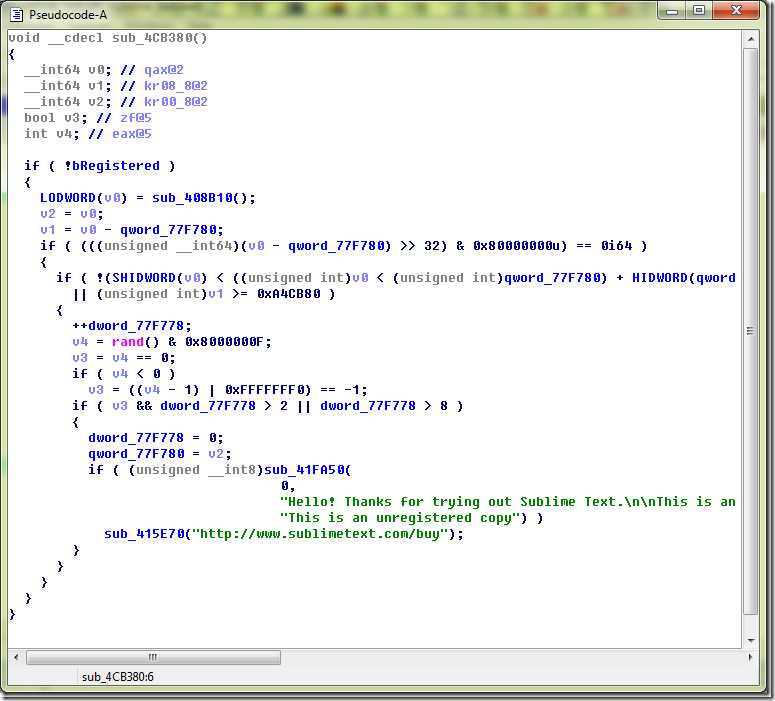
Task: Click the 0xFFFFFFF0 constant
Action: [264, 390]
